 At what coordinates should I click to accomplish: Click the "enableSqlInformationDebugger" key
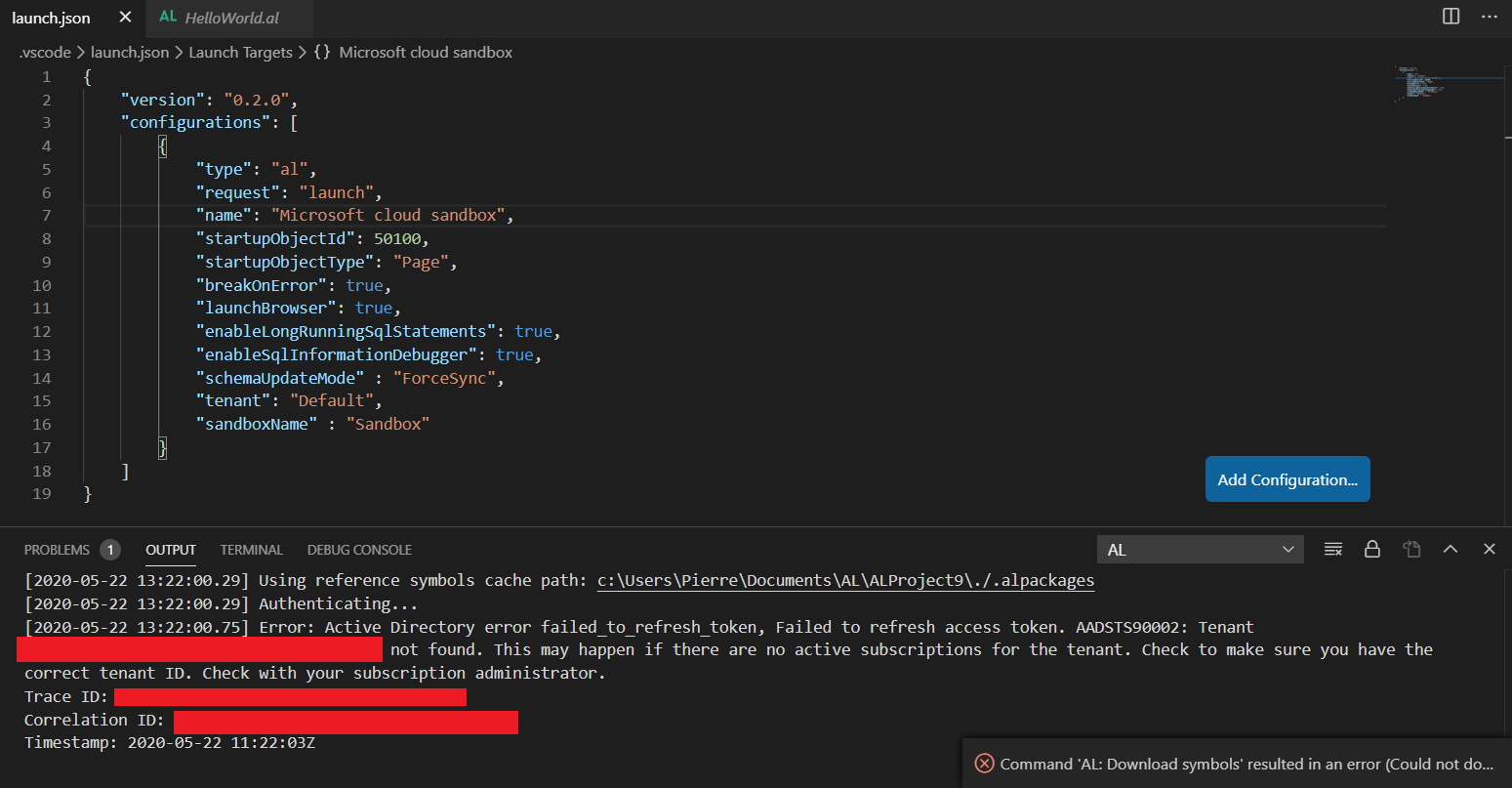pyautogui.click(x=336, y=355)
